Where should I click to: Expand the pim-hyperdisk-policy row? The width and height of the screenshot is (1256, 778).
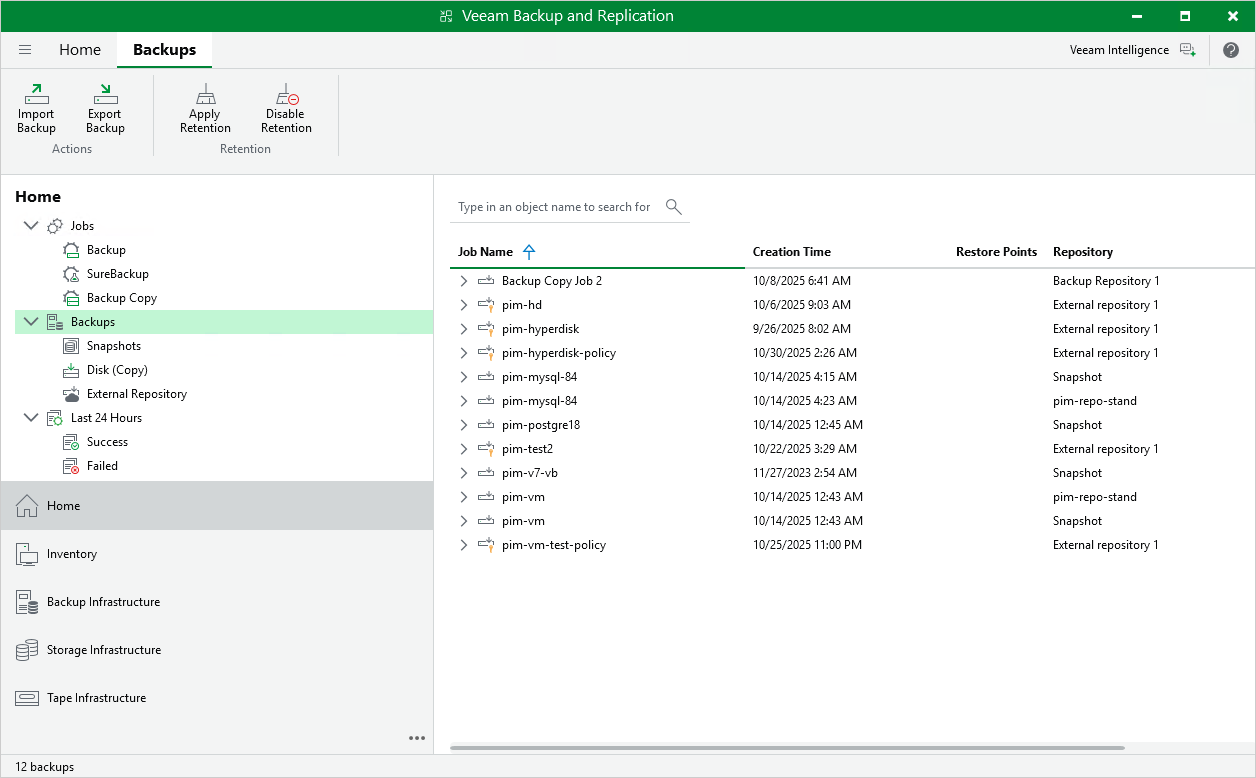[463, 353]
